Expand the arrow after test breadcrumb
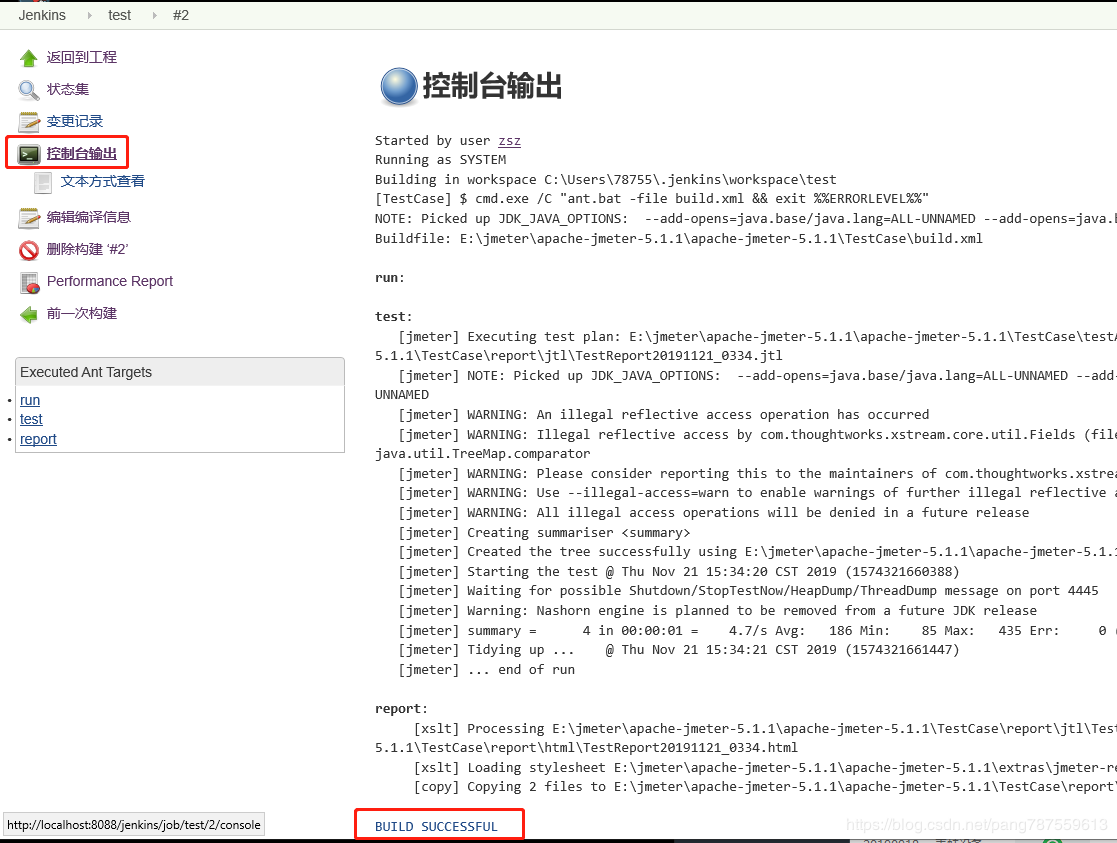The width and height of the screenshot is (1117, 843). coord(154,15)
